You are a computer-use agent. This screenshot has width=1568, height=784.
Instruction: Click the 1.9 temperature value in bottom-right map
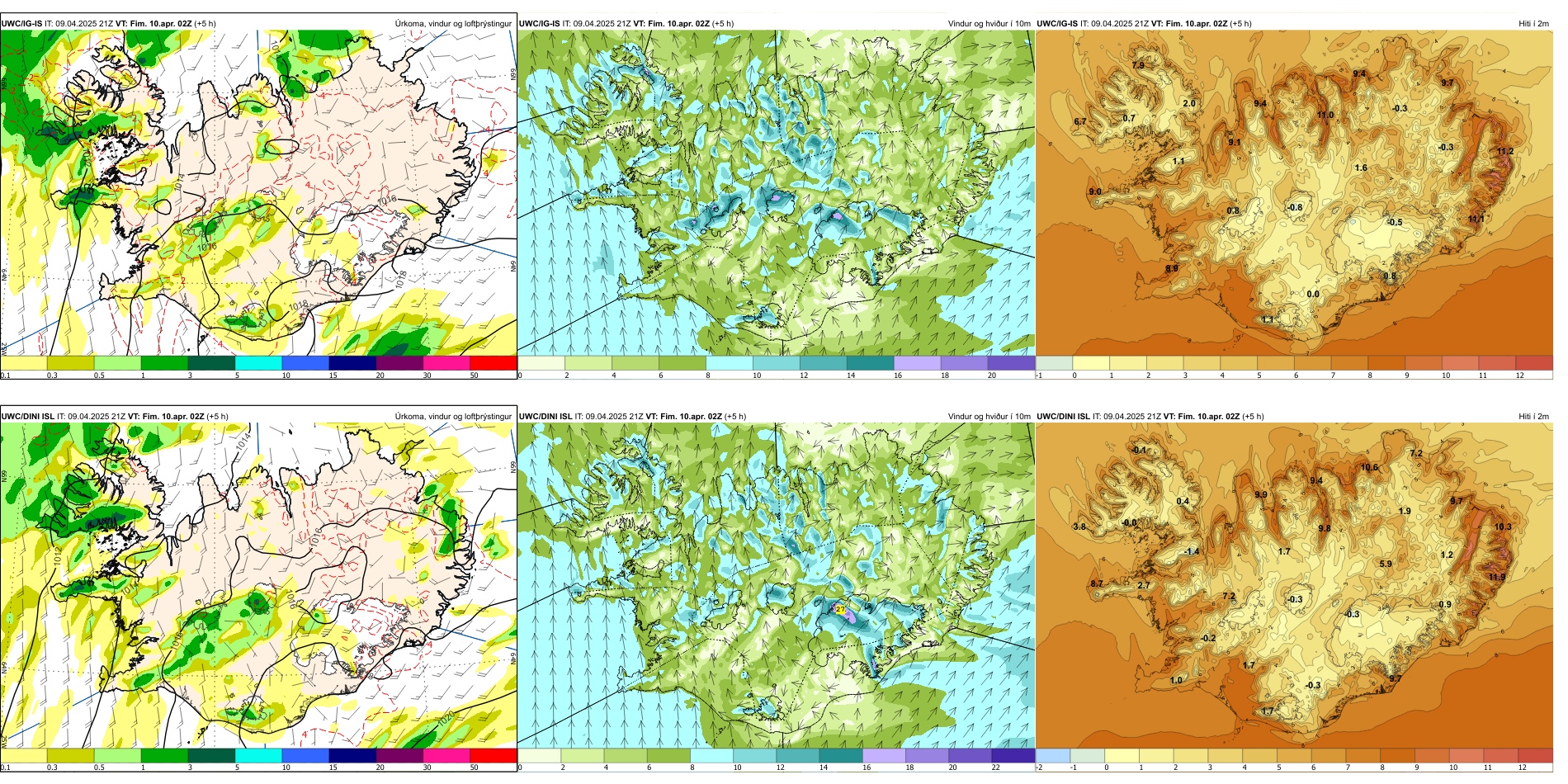tap(1405, 512)
